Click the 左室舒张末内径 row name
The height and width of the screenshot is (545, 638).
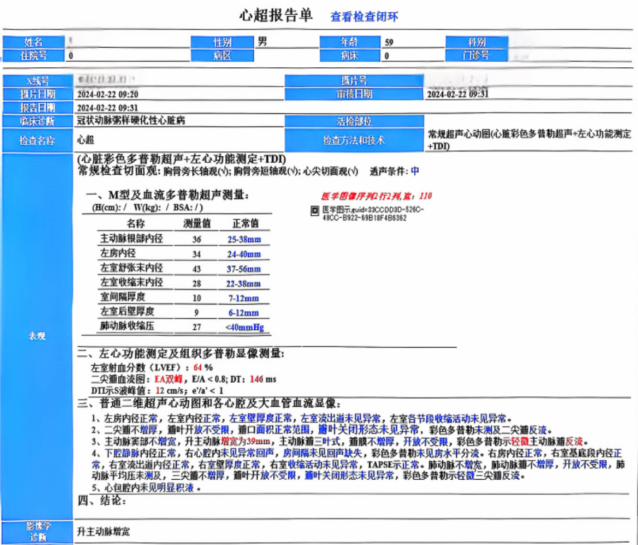pos(131,268)
